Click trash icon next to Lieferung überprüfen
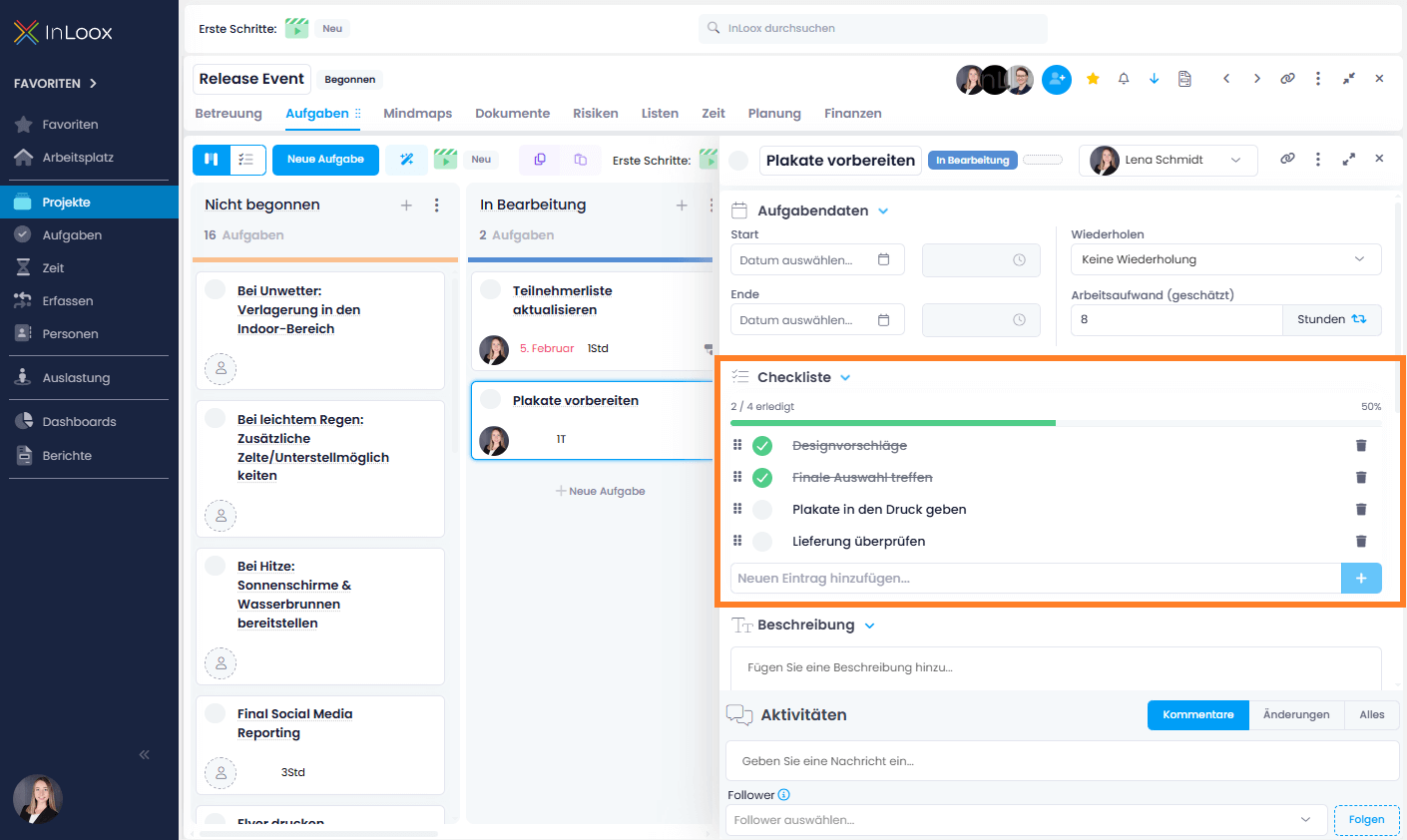 coord(1361,542)
